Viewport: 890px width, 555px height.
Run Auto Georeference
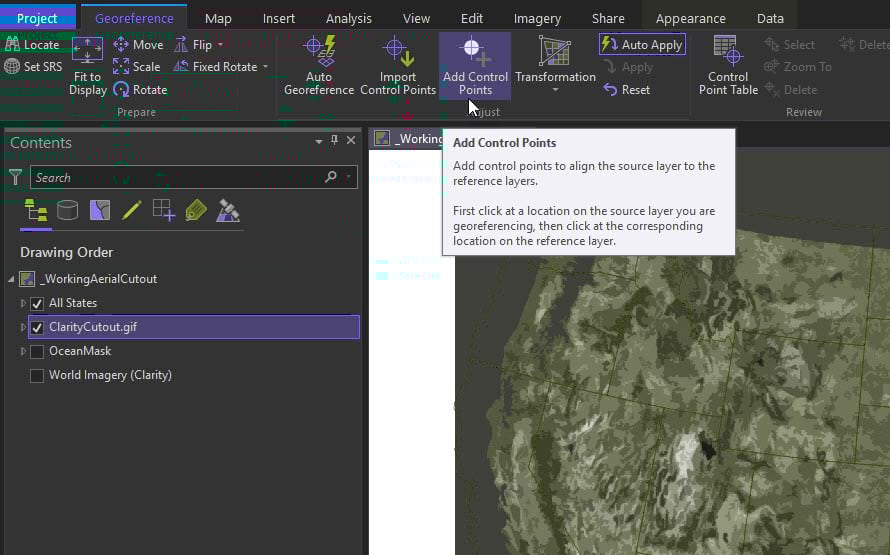pos(318,66)
